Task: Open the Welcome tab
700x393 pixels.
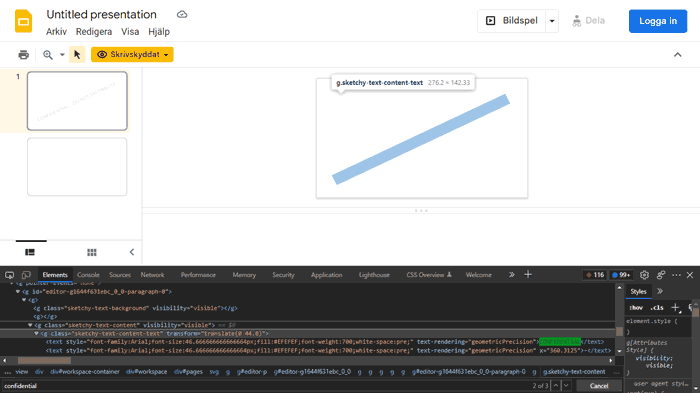Action: (x=479, y=275)
